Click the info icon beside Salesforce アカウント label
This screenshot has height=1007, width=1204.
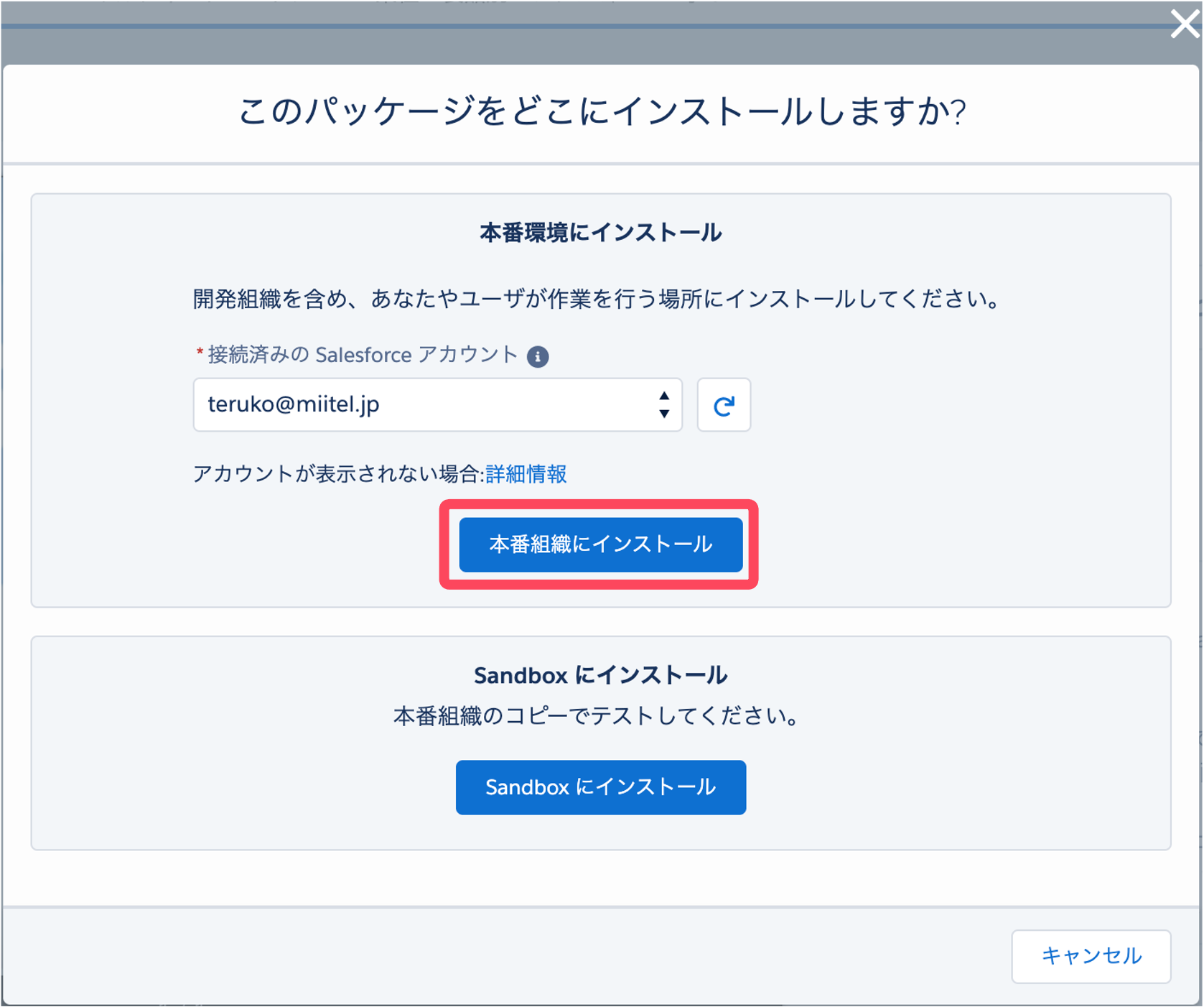pos(538,356)
